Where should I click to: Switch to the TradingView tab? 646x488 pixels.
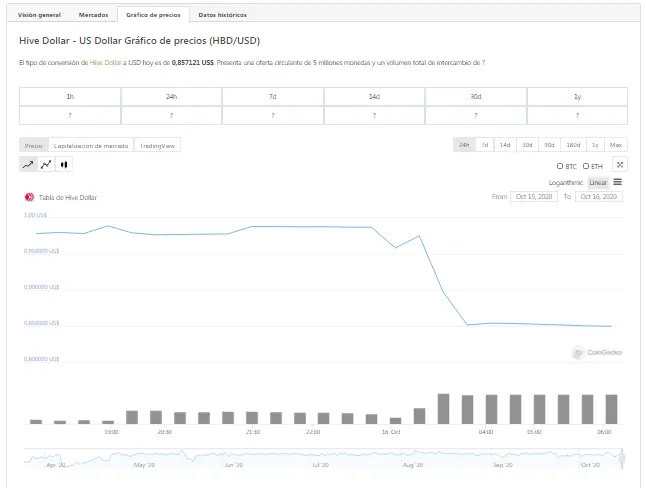(157, 145)
